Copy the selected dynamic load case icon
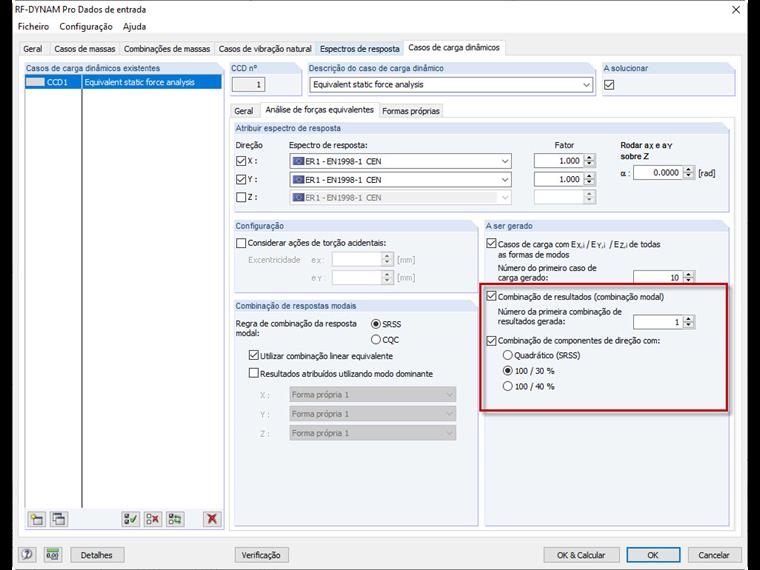760x570 pixels. point(59,519)
